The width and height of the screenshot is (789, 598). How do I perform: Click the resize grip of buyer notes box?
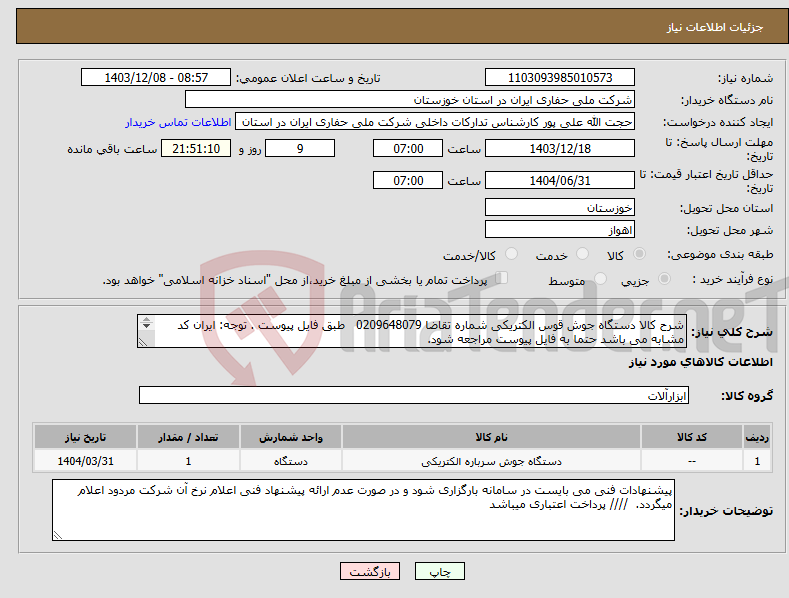click(x=58, y=535)
